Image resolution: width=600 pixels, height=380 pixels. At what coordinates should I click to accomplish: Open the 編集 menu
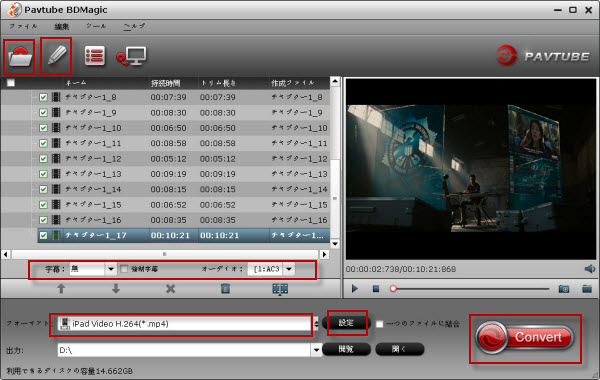tap(61, 26)
